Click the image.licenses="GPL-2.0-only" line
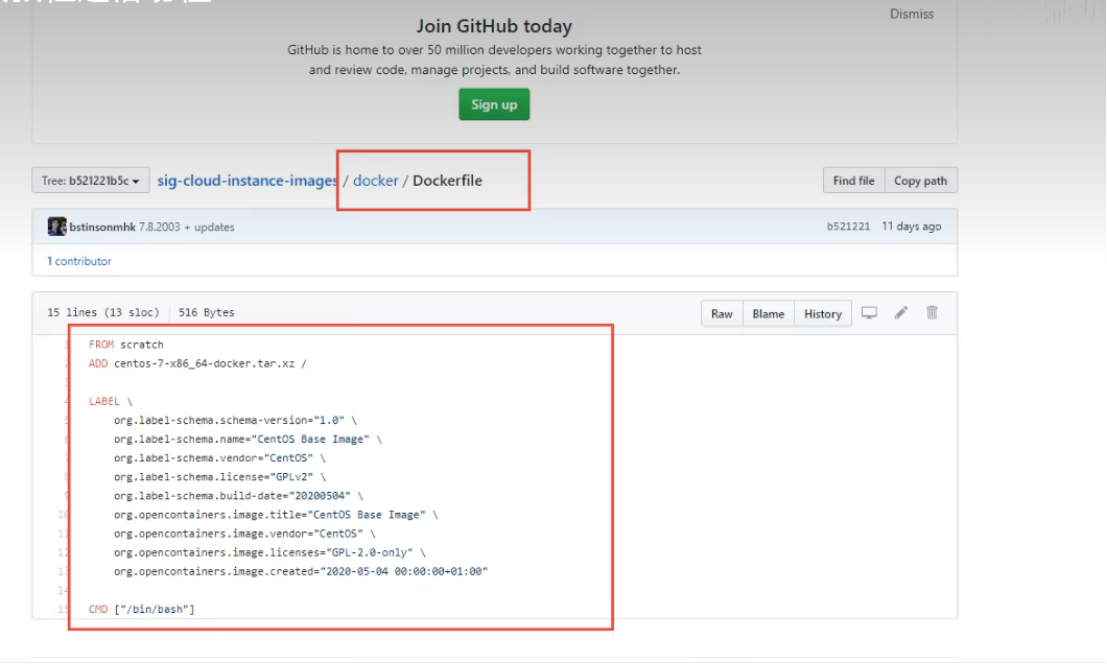Viewport: 1107px width, 664px height. point(270,553)
